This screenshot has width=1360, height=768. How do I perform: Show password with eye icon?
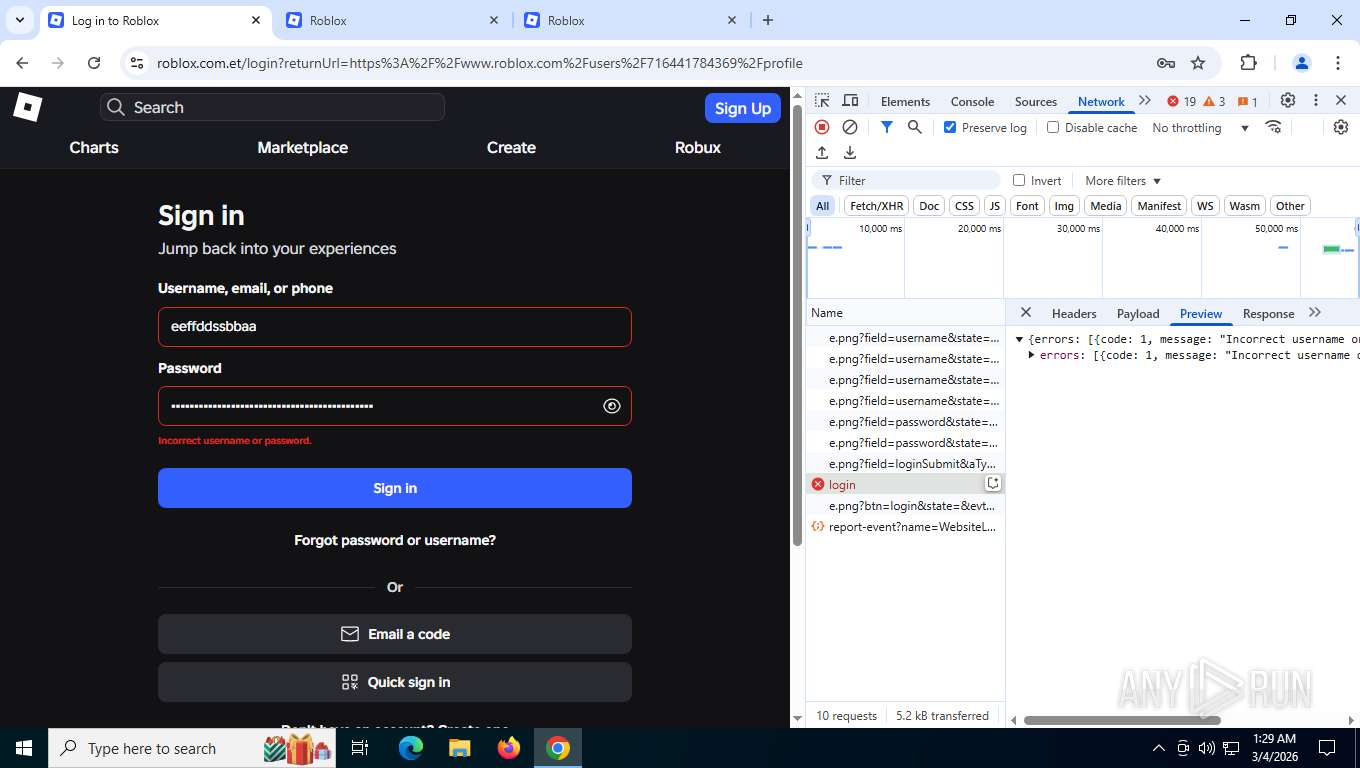pos(612,406)
